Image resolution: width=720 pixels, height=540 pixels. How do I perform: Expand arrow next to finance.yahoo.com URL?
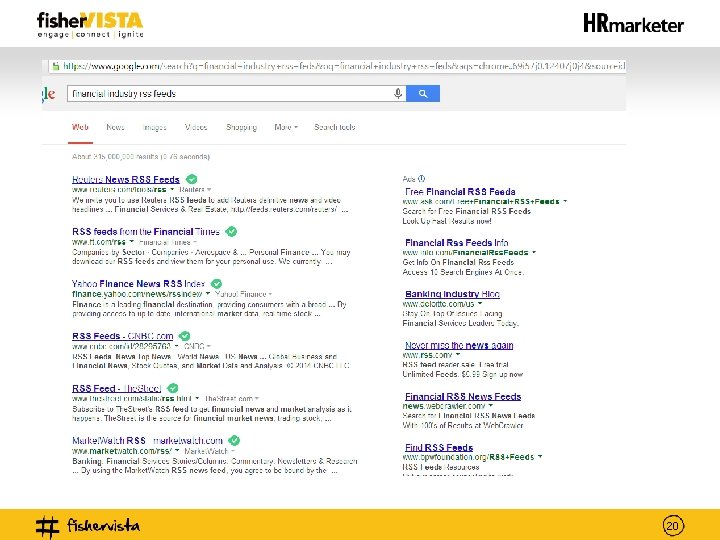(208, 294)
